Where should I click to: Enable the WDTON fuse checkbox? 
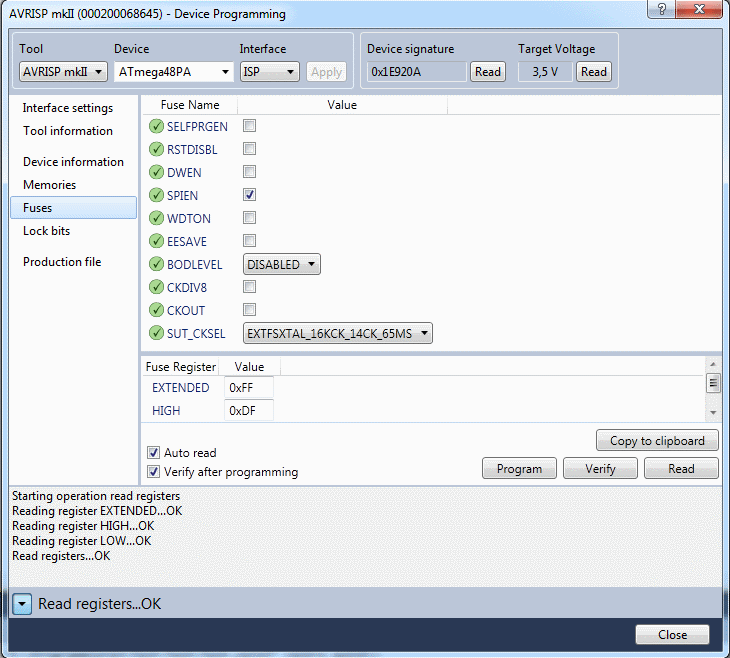click(250, 218)
